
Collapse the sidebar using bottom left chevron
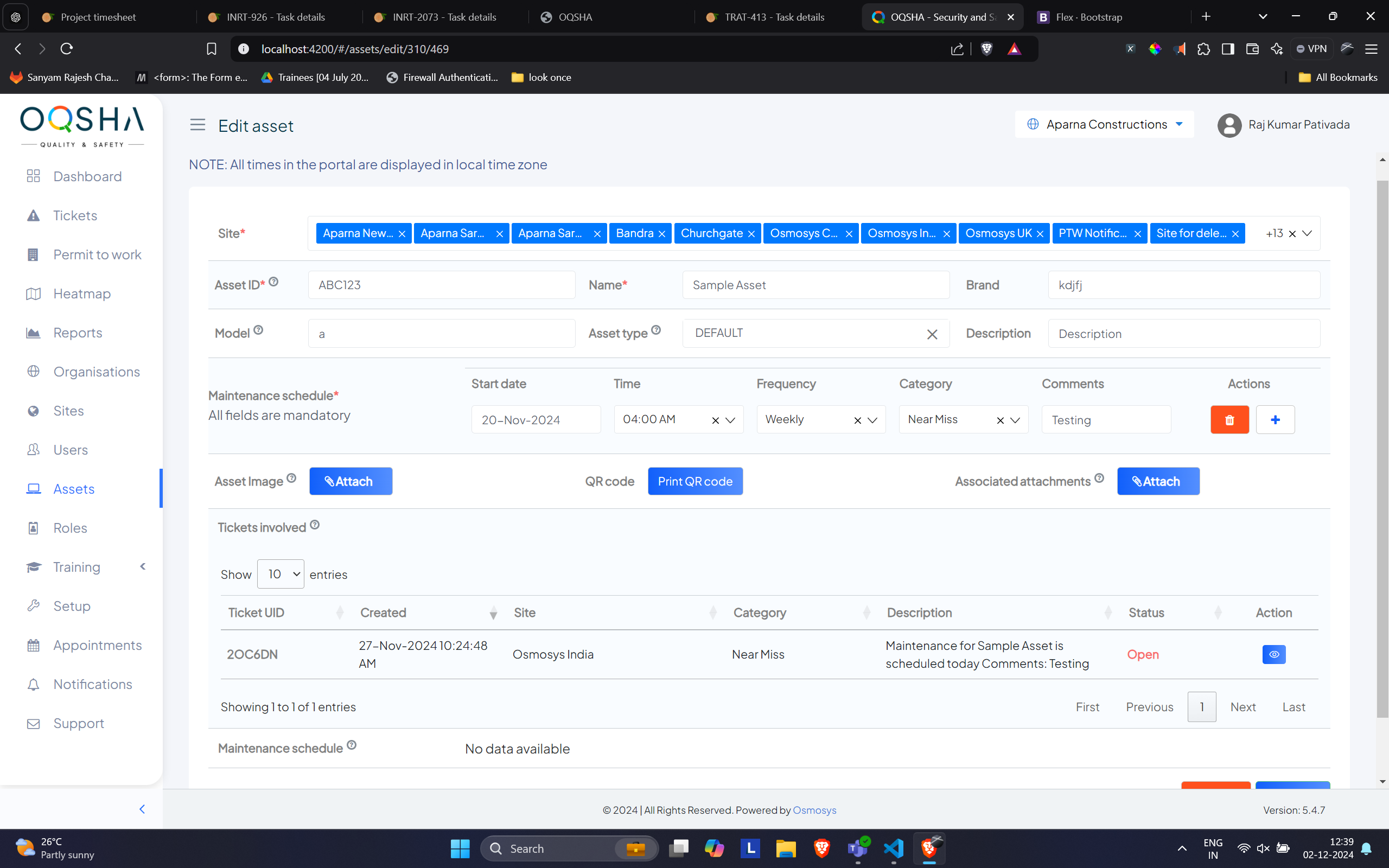pyautogui.click(x=142, y=809)
